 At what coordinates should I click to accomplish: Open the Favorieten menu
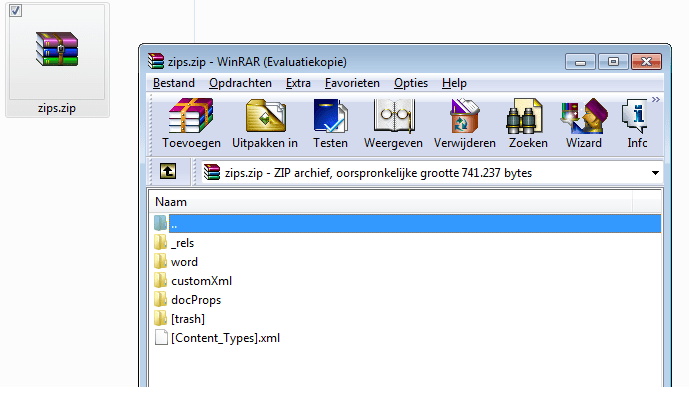point(351,83)
